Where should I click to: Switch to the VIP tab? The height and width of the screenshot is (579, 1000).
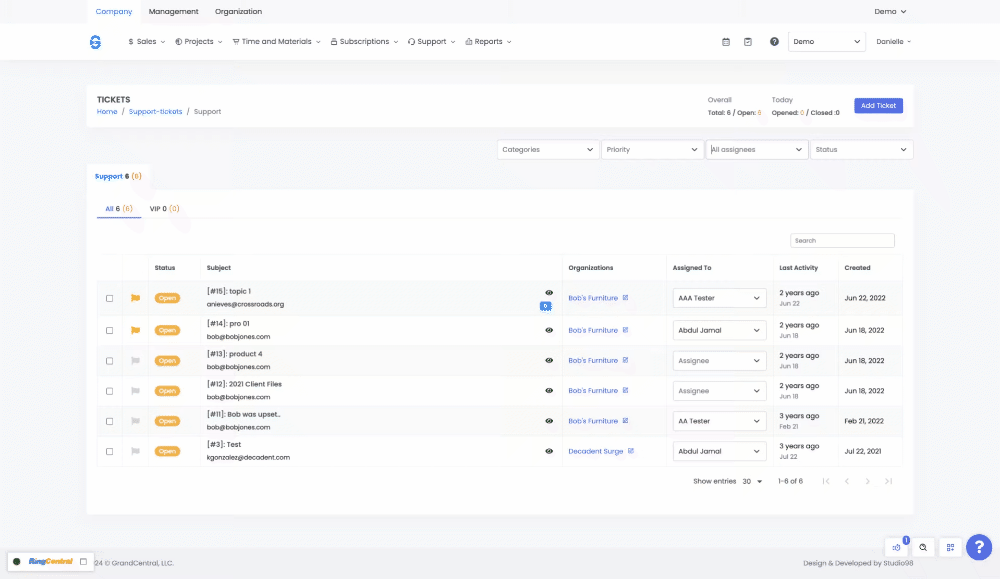click(x=164, y=209)
